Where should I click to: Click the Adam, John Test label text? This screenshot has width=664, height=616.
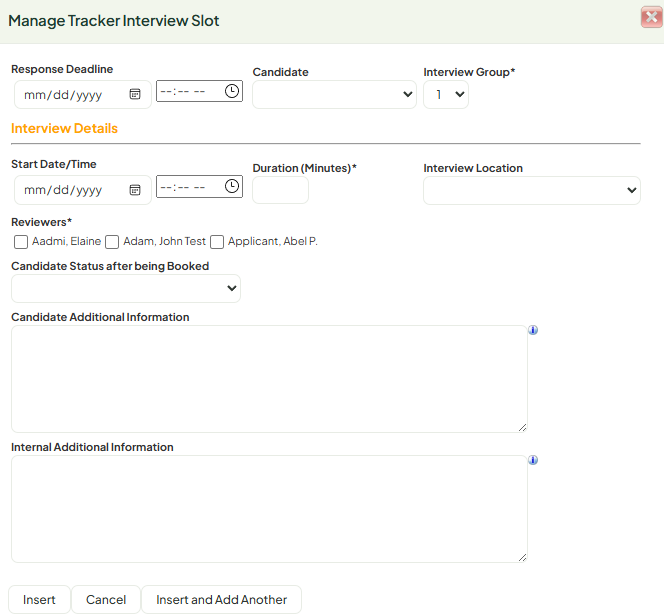click(164, 241)
